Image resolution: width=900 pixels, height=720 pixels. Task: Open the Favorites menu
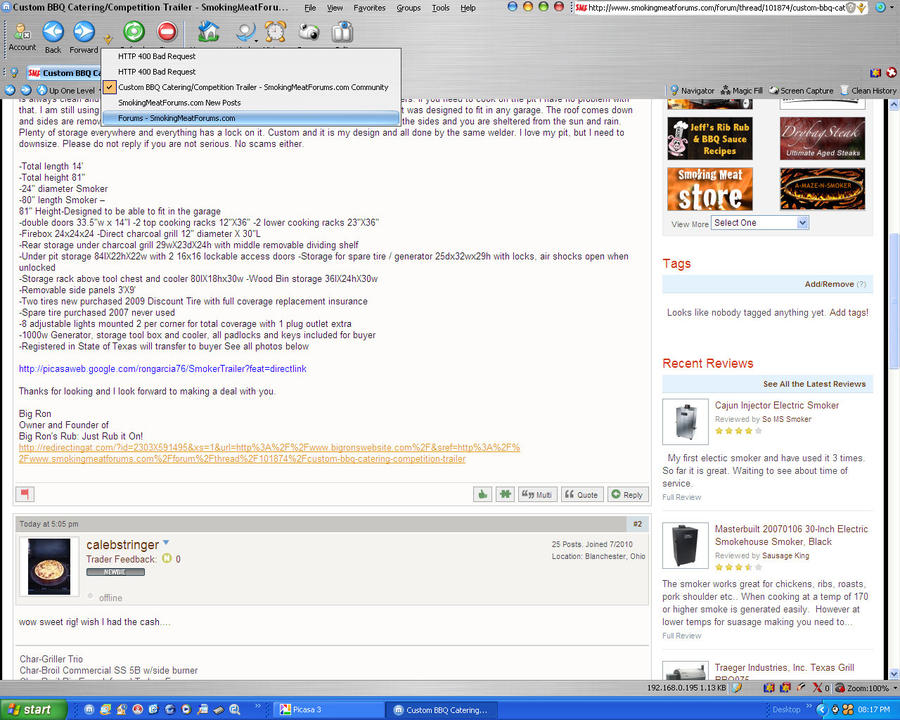(x=369, y=8)
